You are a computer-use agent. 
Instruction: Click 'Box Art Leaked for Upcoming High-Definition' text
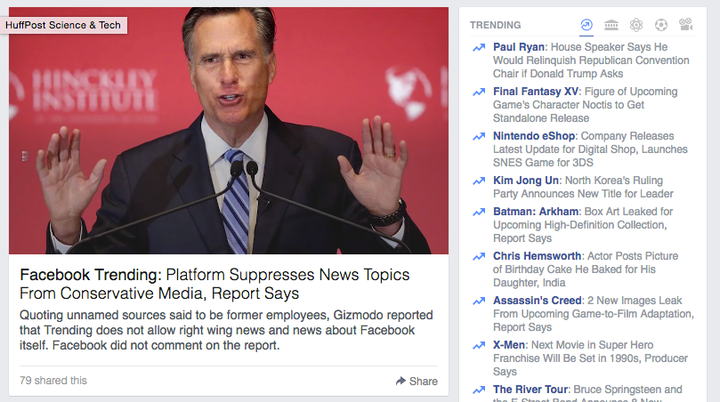click(x=583, y=225)
